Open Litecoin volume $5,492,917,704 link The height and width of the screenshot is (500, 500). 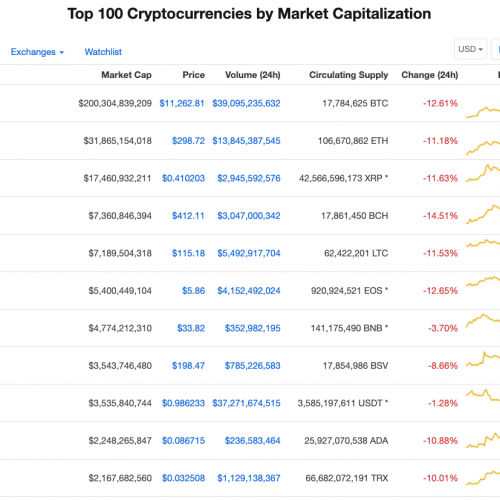point(249,253)
